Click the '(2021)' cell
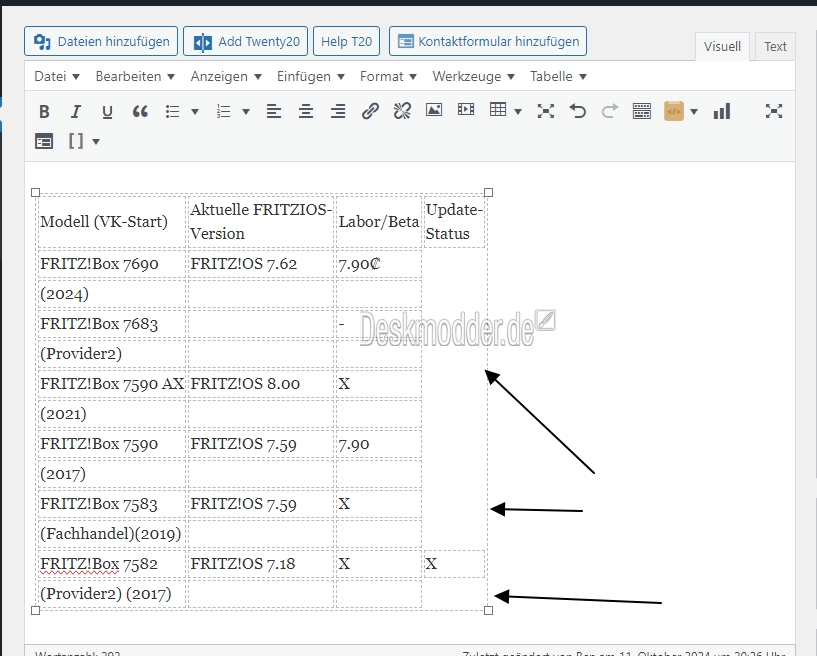The width and height of the screenshot is (817, 656). pyautogui.click(x=112, y=414)
